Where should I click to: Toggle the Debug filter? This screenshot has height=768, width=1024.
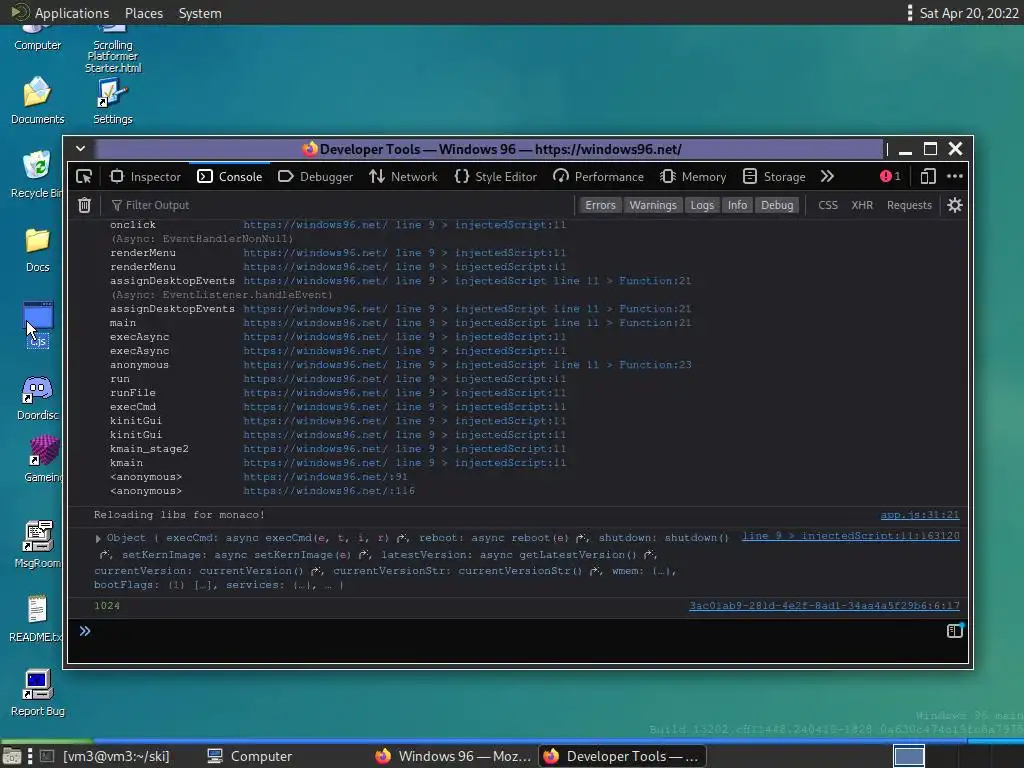(776, 205)
